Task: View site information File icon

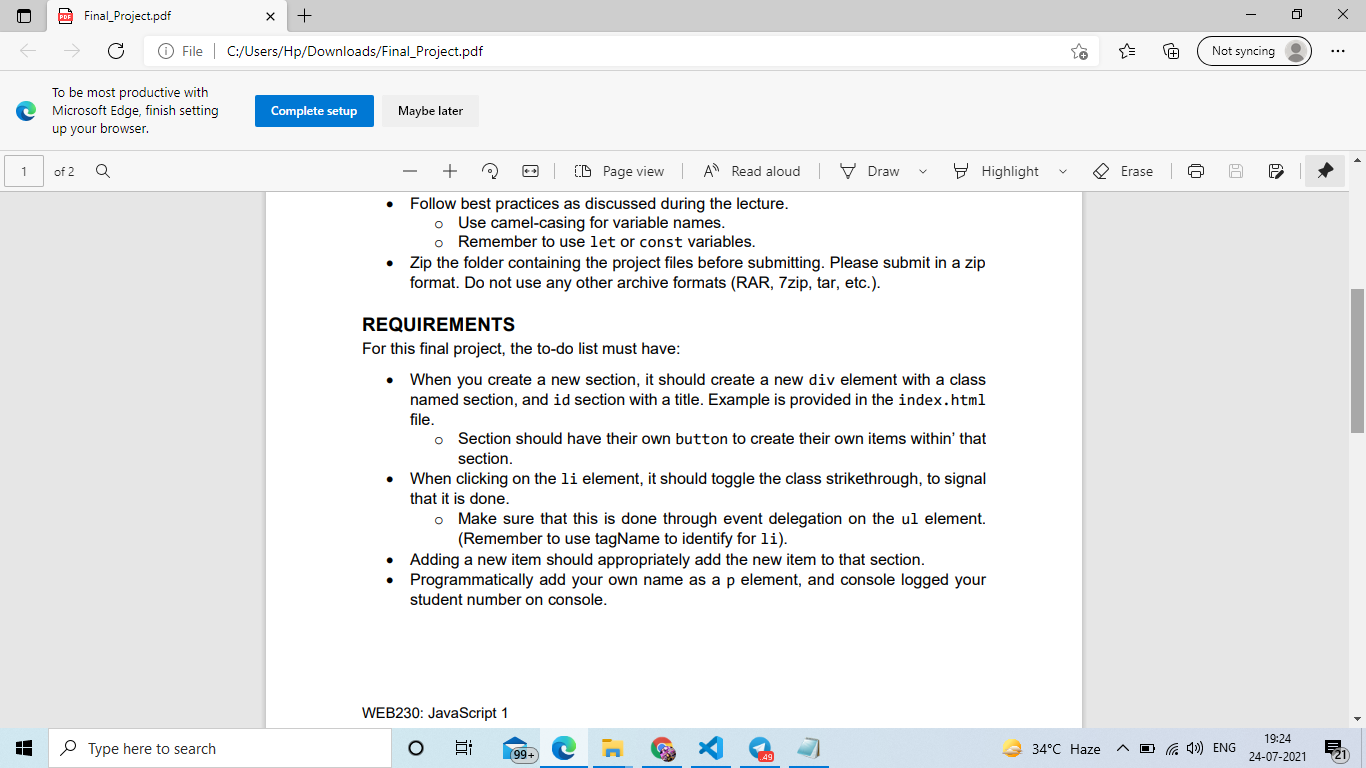Action: click(181, 51)
